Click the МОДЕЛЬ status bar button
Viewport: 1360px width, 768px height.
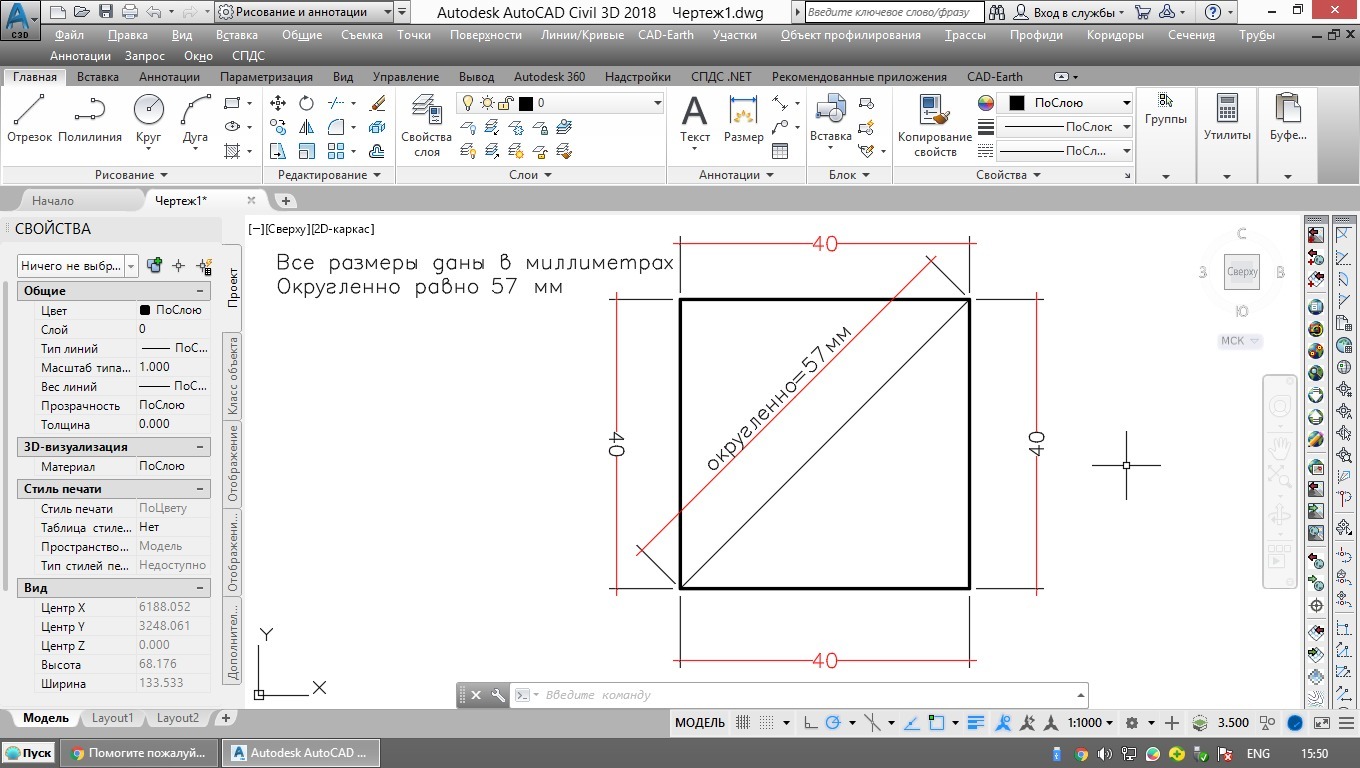pyautogui.click(x=699, y=723)
